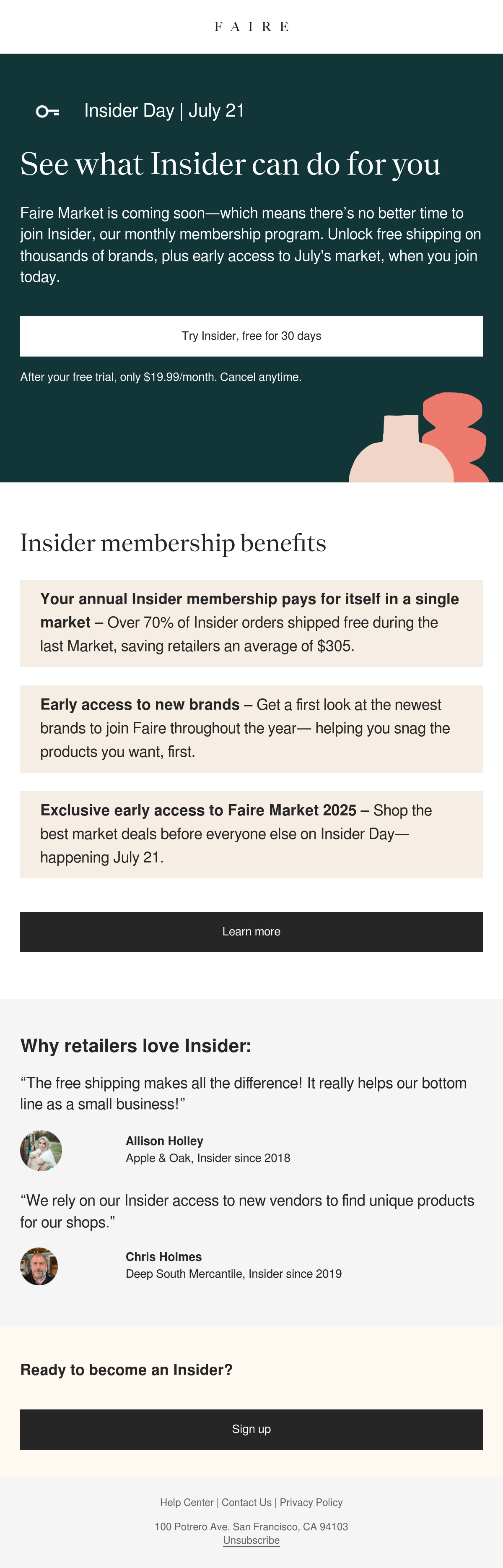Click the Allison Holley name text
Viewport: 503px width, 1568px height.
[x=164, y=1141]
